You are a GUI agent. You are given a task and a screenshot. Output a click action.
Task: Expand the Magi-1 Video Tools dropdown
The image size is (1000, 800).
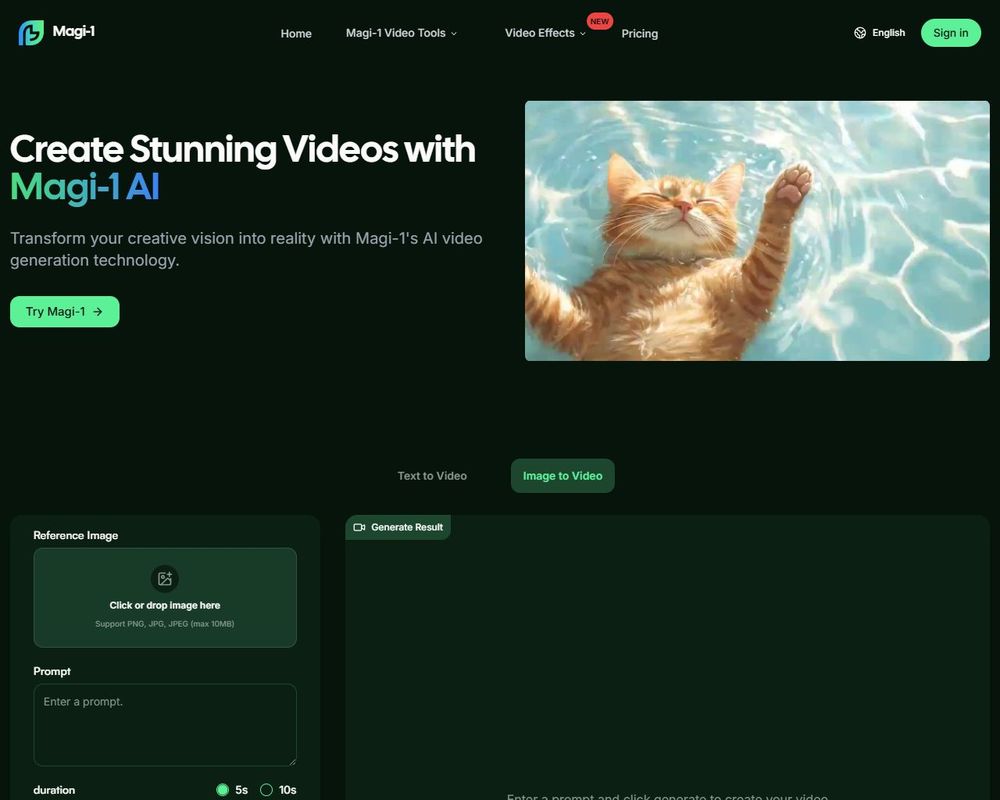(x=402, y=33)
